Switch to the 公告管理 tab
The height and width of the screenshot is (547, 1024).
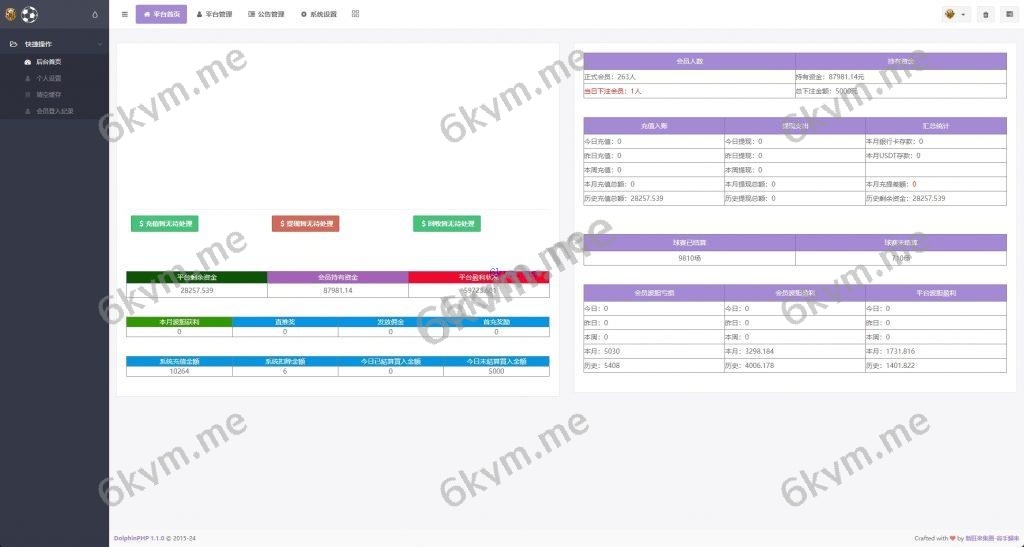click(x=266, y=14)
